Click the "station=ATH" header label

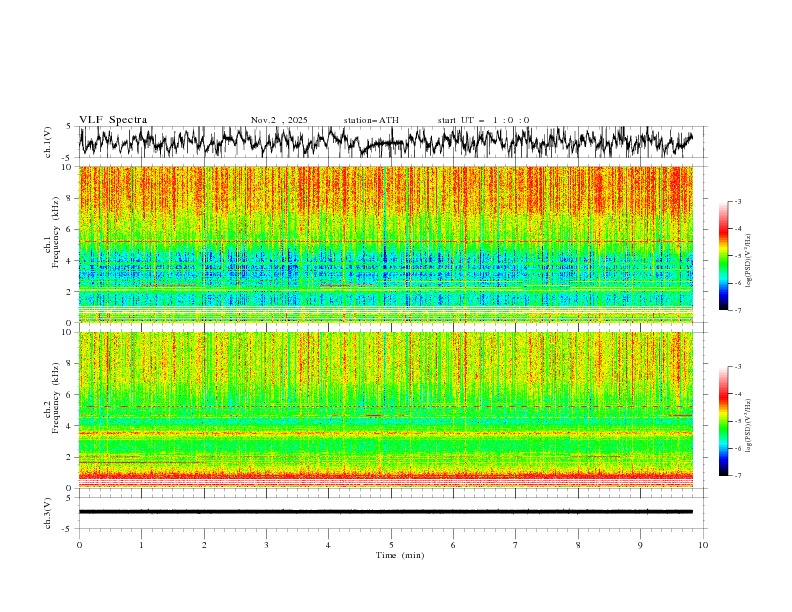(371, 120)
